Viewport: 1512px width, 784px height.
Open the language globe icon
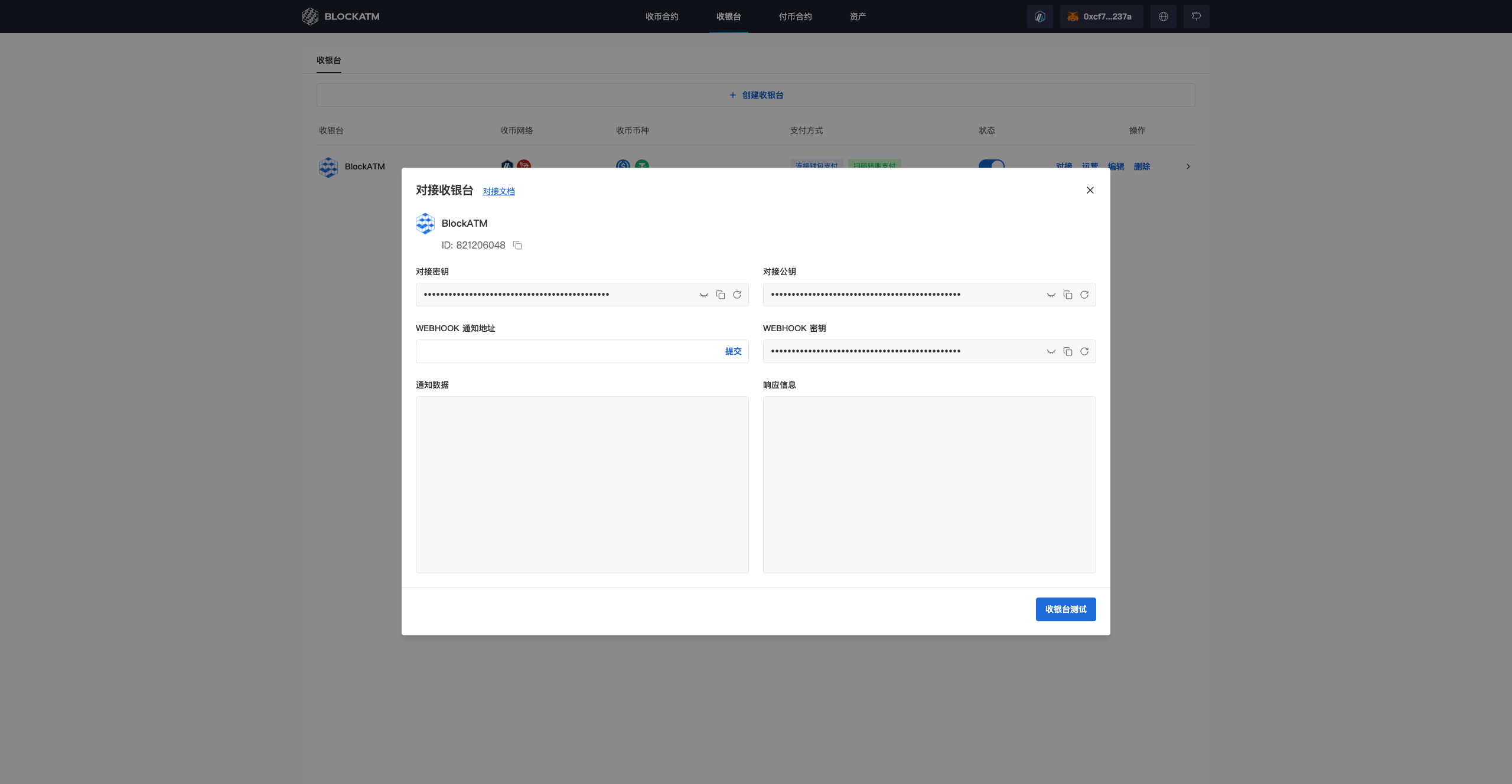click(x=1163, y=17)
